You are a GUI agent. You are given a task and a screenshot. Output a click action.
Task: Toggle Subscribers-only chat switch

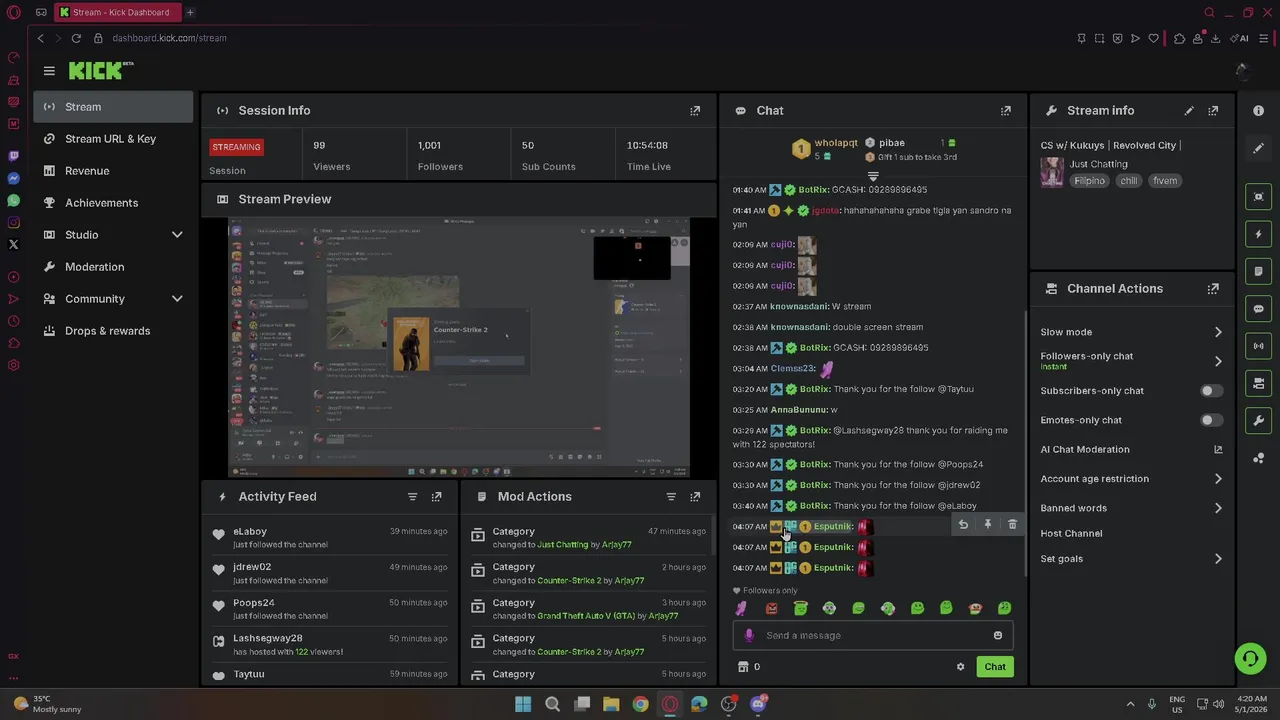pos(1210,391)
